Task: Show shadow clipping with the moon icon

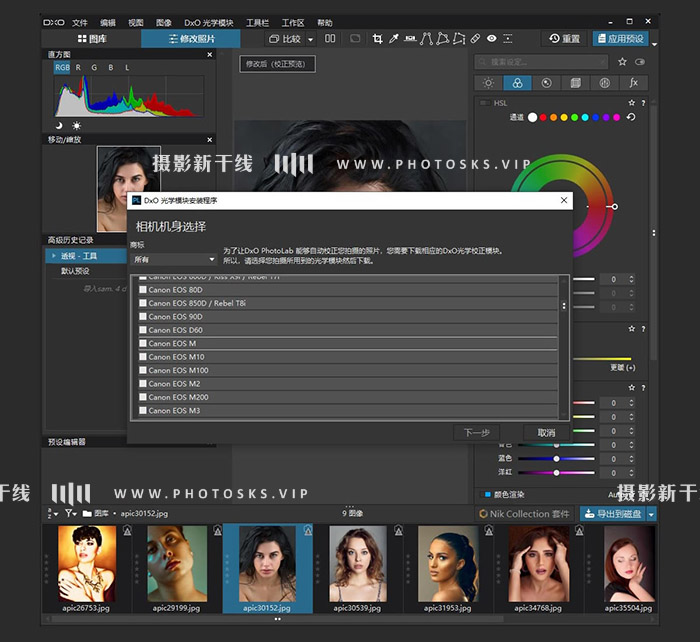Action: coord(59,125)
